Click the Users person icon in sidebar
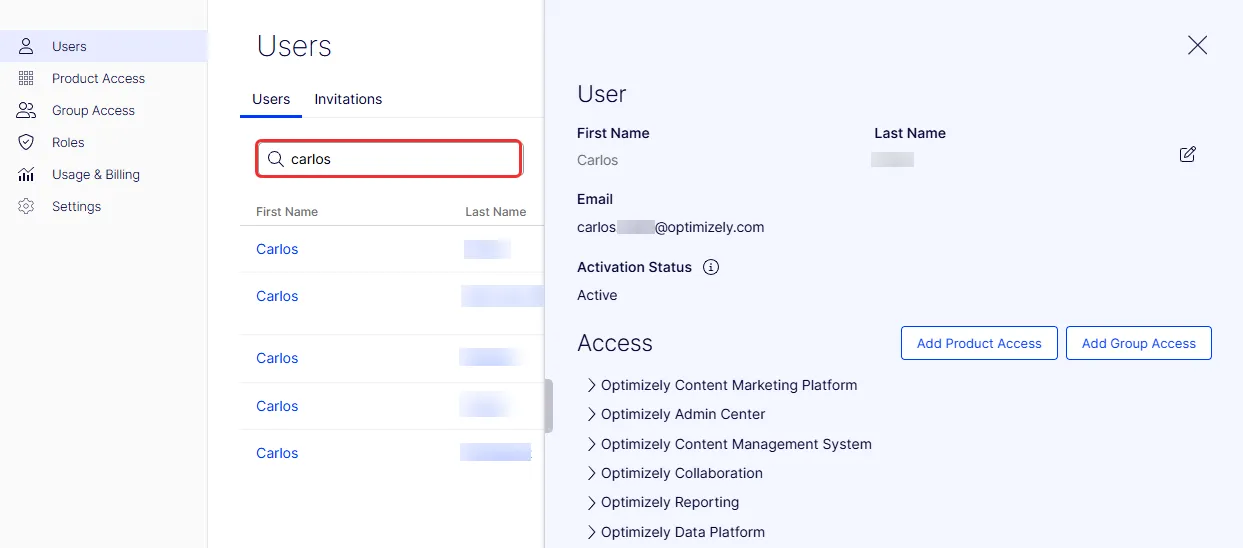This screenshot has height=548, width=1243. click(26, 46)
